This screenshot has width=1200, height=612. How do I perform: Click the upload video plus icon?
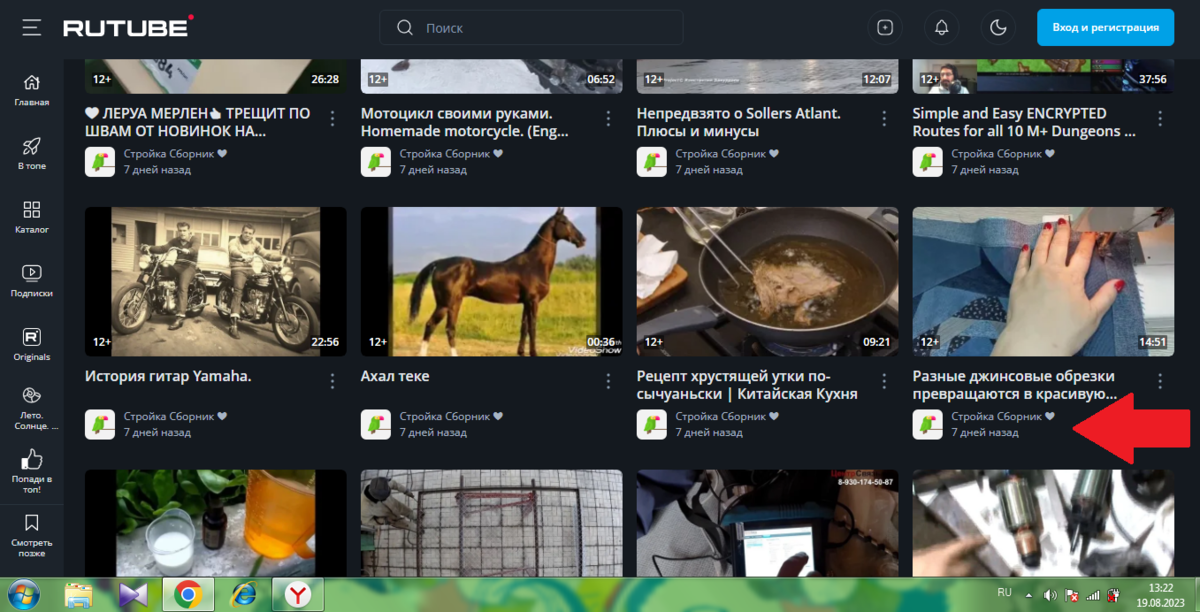click(x=885, y=28)
